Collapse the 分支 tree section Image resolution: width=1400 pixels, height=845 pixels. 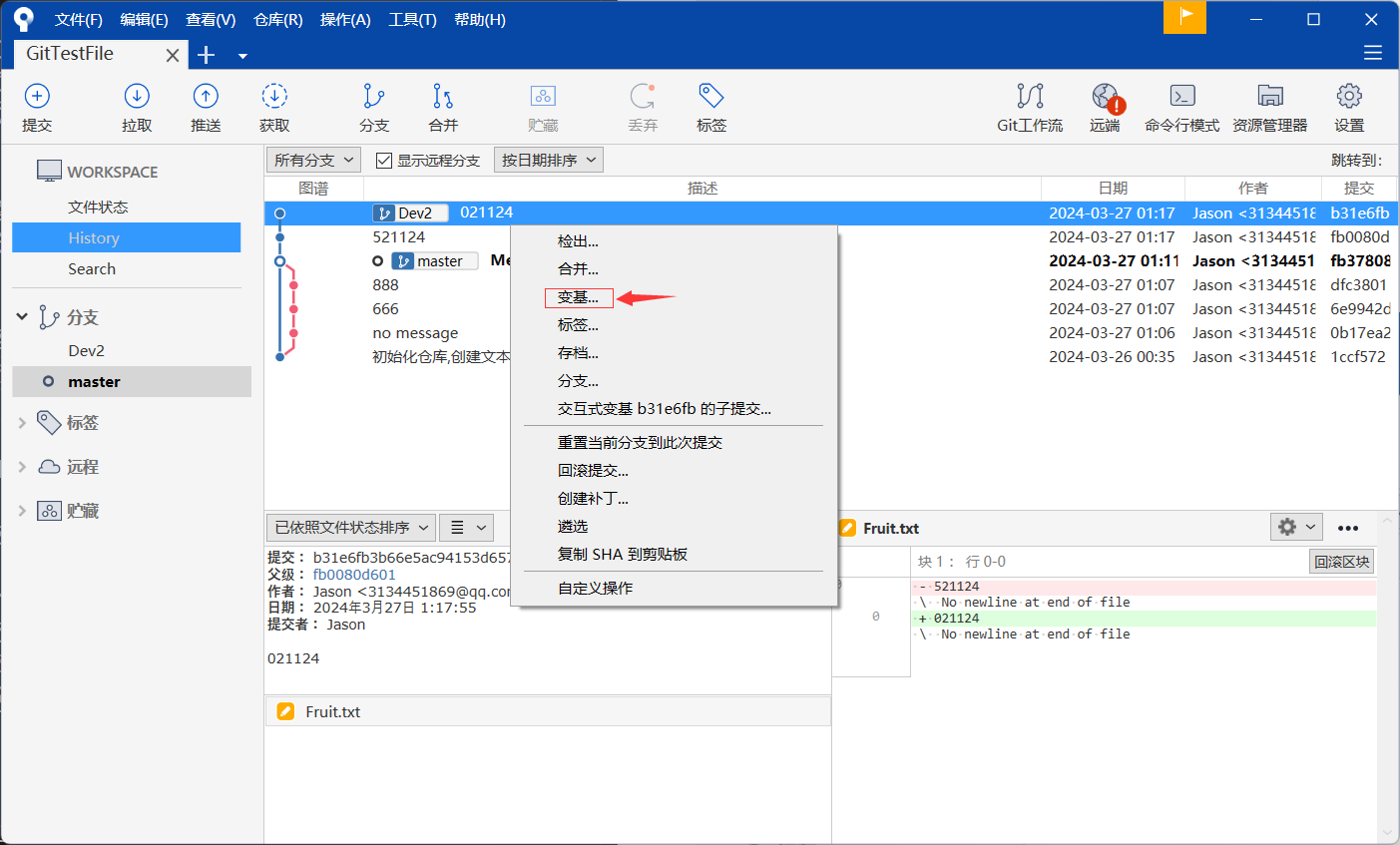click(22, 316)
